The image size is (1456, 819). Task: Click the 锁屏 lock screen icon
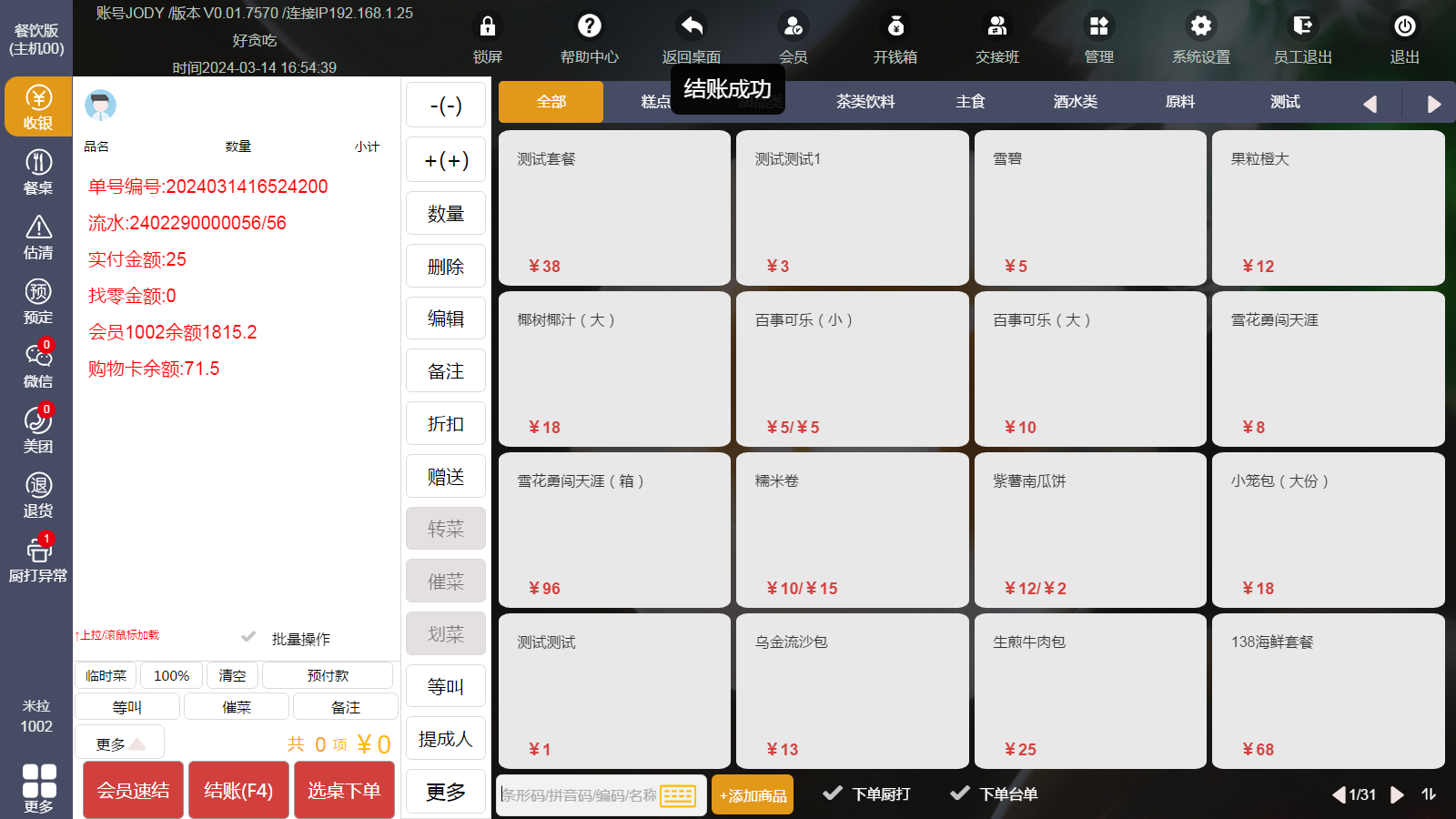click(488, 38)
